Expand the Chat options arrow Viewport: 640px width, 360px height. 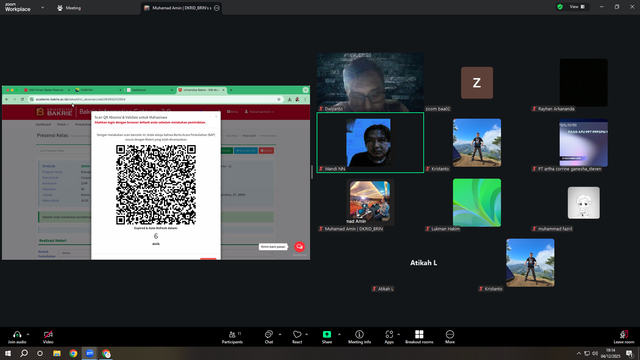(280, 334)
